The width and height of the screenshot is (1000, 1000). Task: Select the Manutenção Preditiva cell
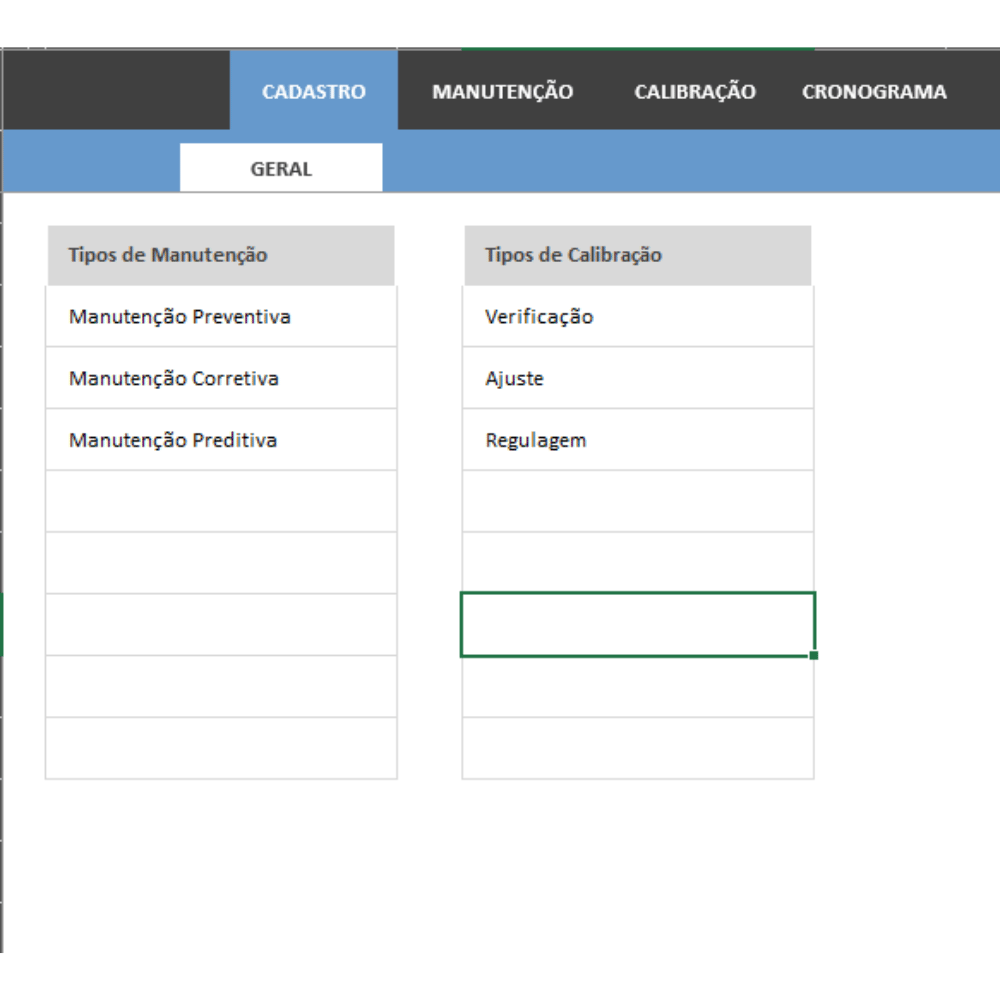click(221, 440)
